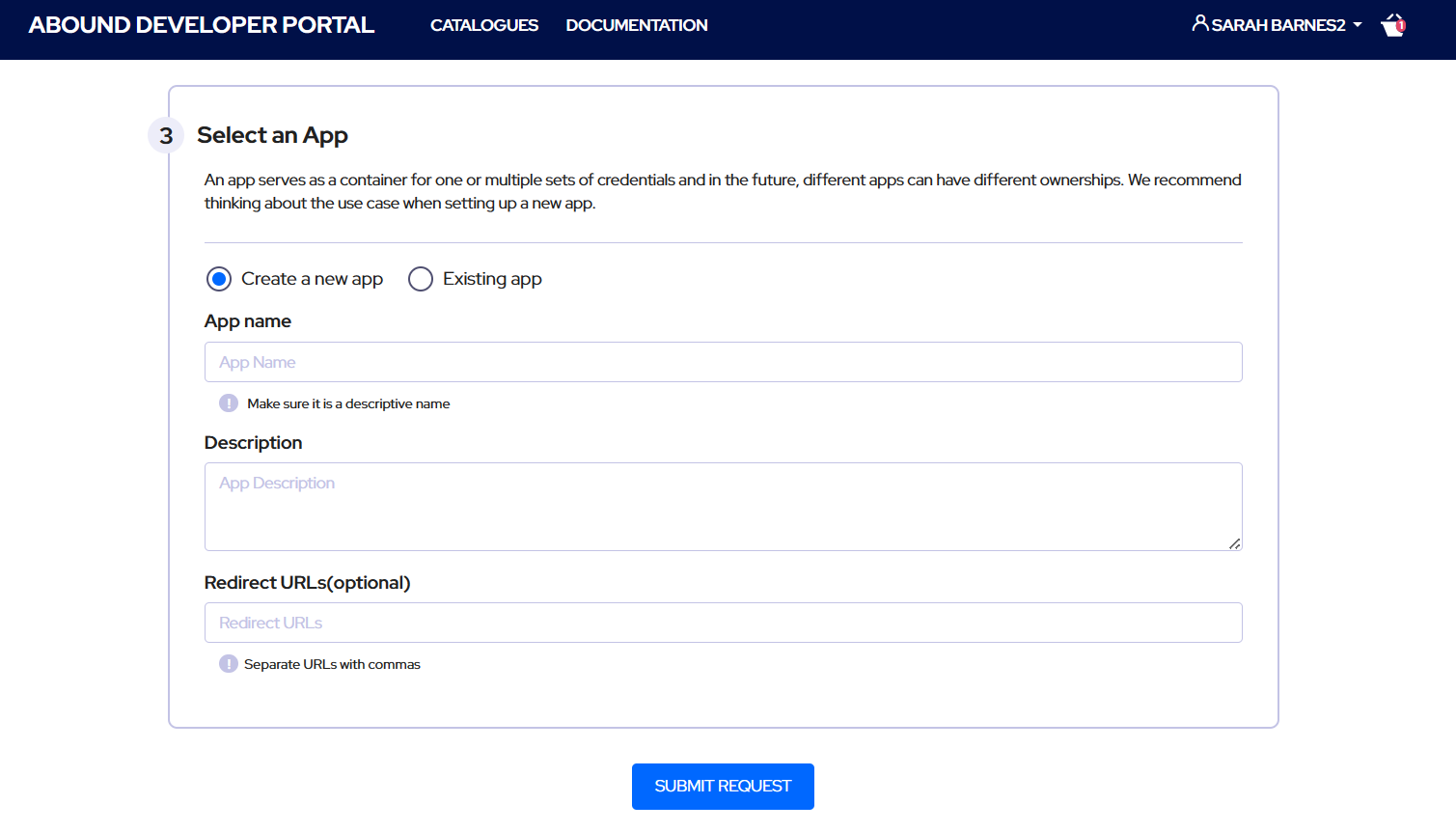The image size is (1456, 832).
Task: Open the Catalogues menu item
Action: [484, 25]
